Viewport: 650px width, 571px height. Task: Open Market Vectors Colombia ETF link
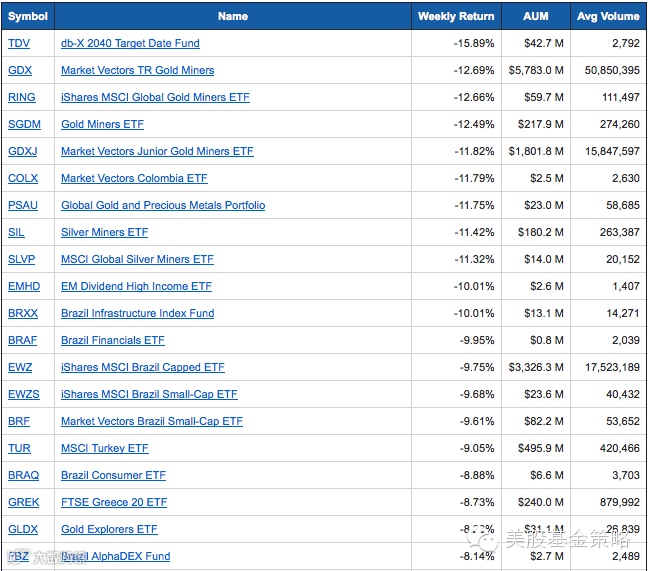pos(134,178)
